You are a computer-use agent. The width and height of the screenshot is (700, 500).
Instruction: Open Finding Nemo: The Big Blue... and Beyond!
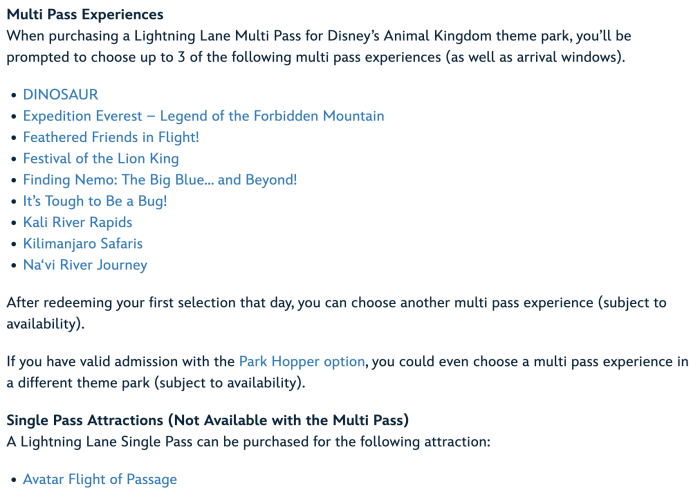pyautogui.click(x=160, y=180)
